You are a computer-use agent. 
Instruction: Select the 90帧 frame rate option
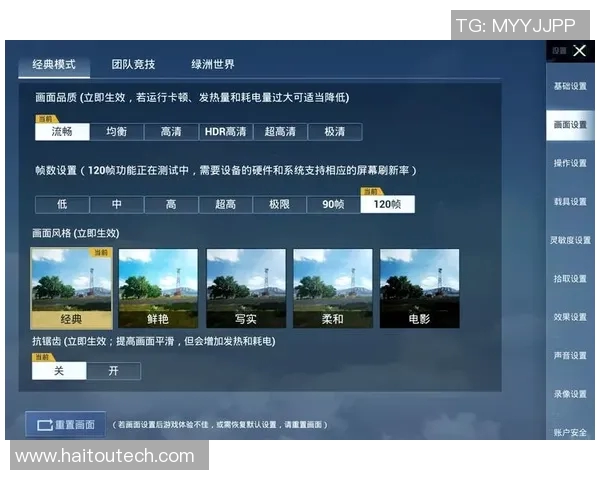click(333, 204)
